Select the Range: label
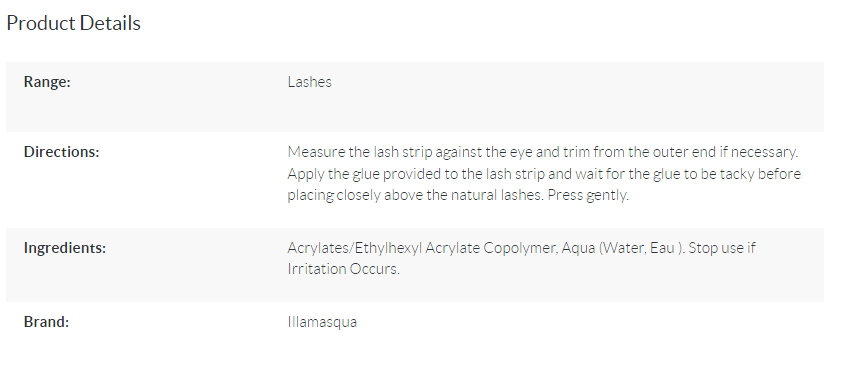853x366 pixels. pos(47,82)
